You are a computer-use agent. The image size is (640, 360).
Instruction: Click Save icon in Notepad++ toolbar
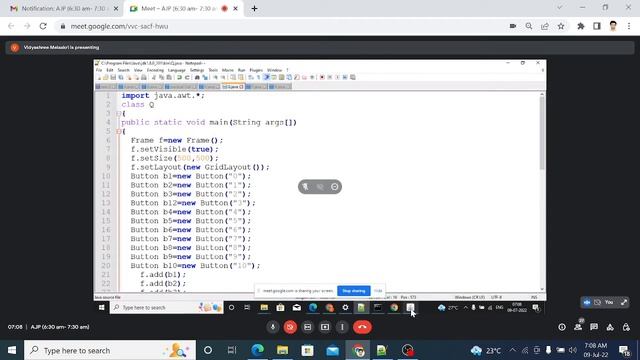point(113,77)
